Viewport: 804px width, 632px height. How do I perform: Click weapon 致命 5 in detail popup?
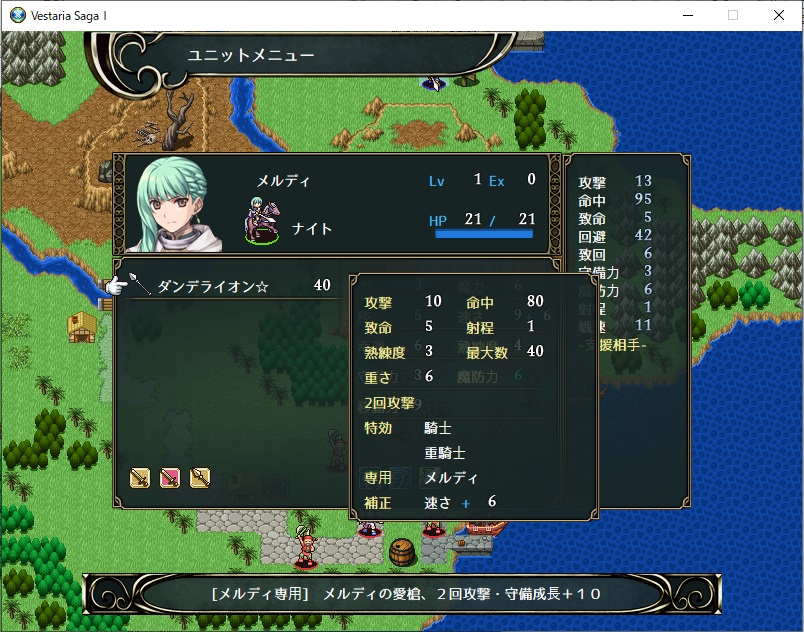click(x=399, y=327)
